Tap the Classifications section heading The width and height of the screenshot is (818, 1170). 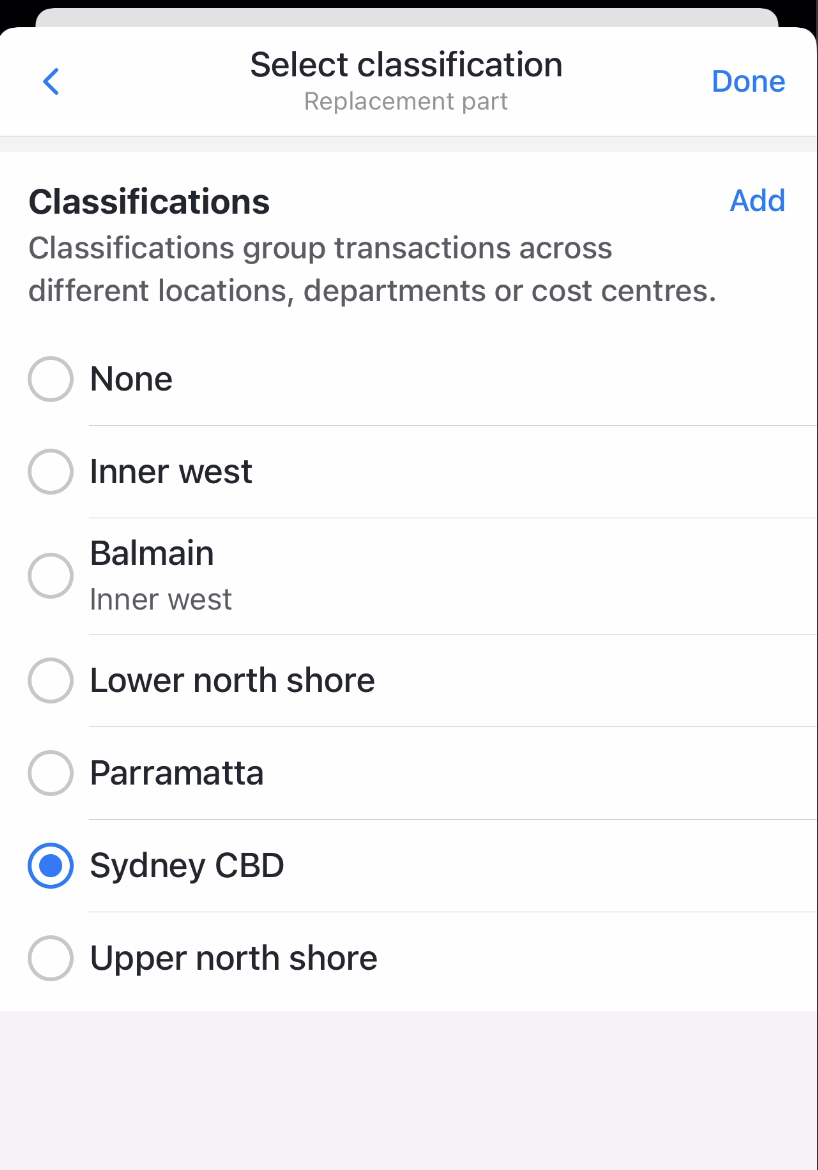coord(148,201)
